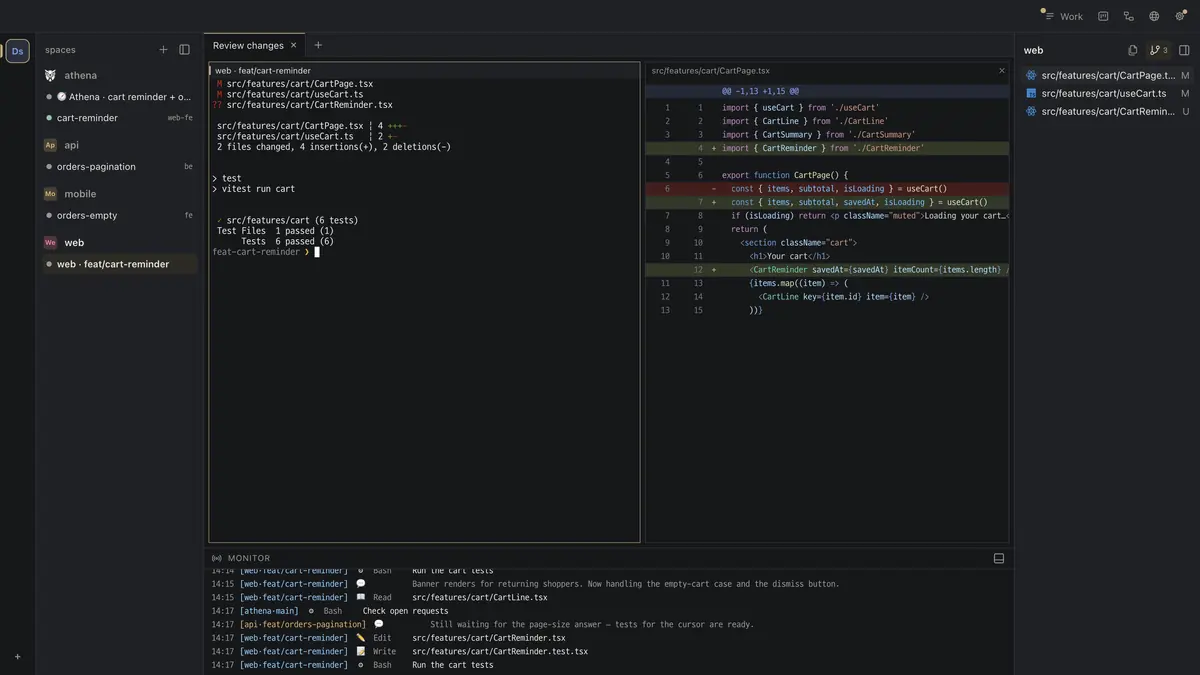1200x675 pixels.
Task: Switch to Review changes tab
Action: tap(248, 45)
